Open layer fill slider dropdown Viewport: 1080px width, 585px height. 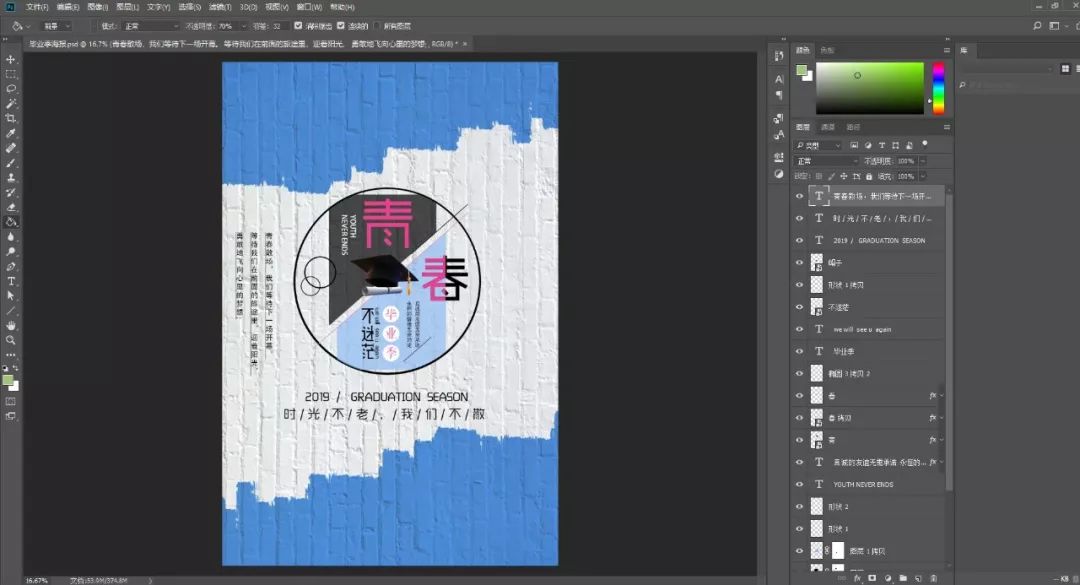point(923,176)
